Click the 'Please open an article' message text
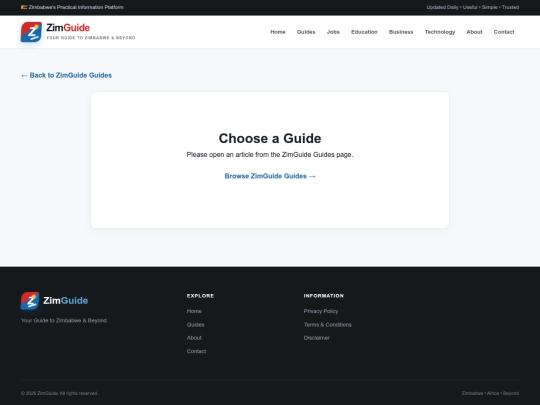The width and height of the screenshot is (540, 405). point(270,155)
